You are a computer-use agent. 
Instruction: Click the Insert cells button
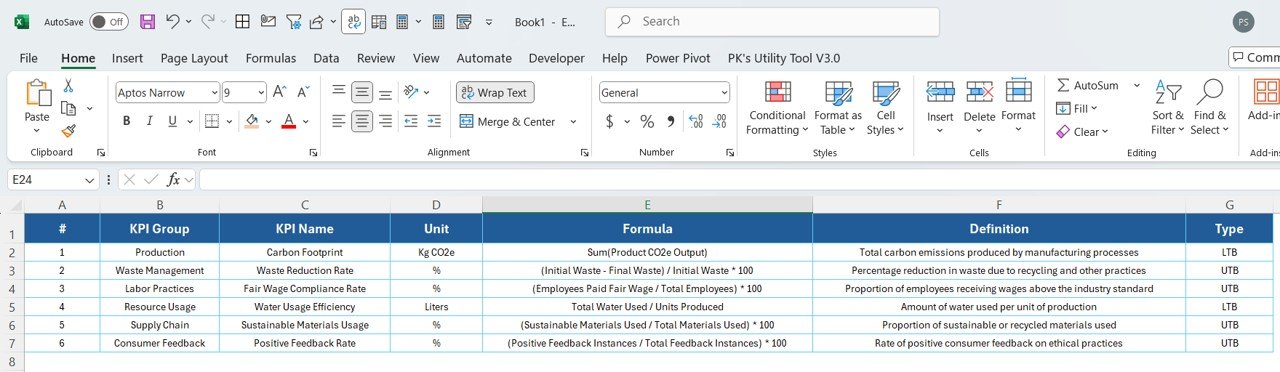pos(940,107)
